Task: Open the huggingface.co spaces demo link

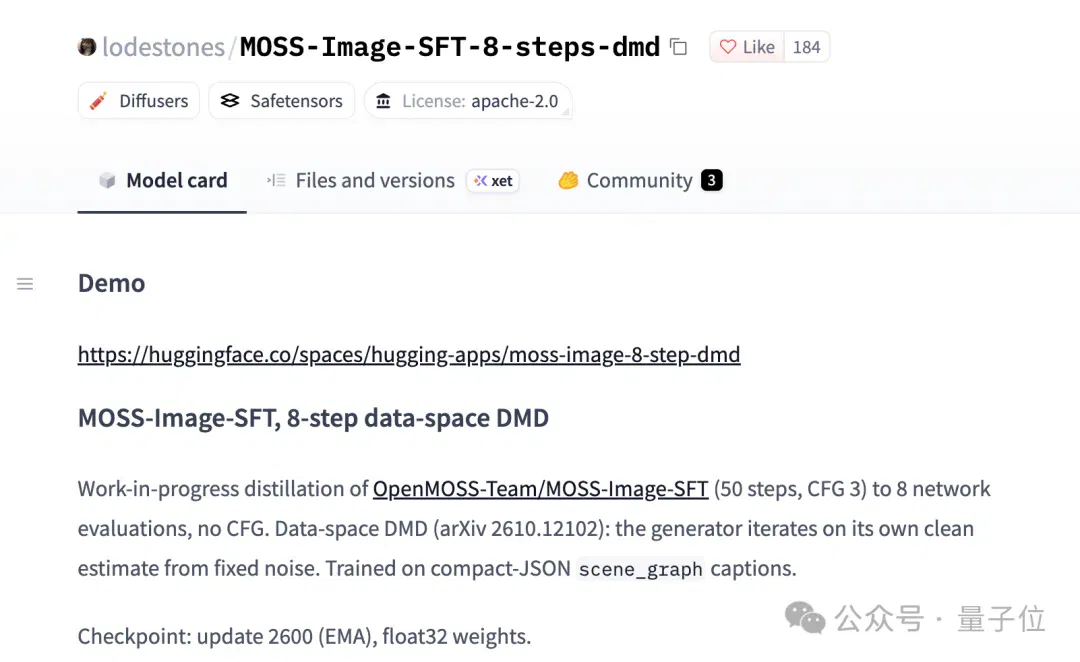Action: [x=409, y=354]
